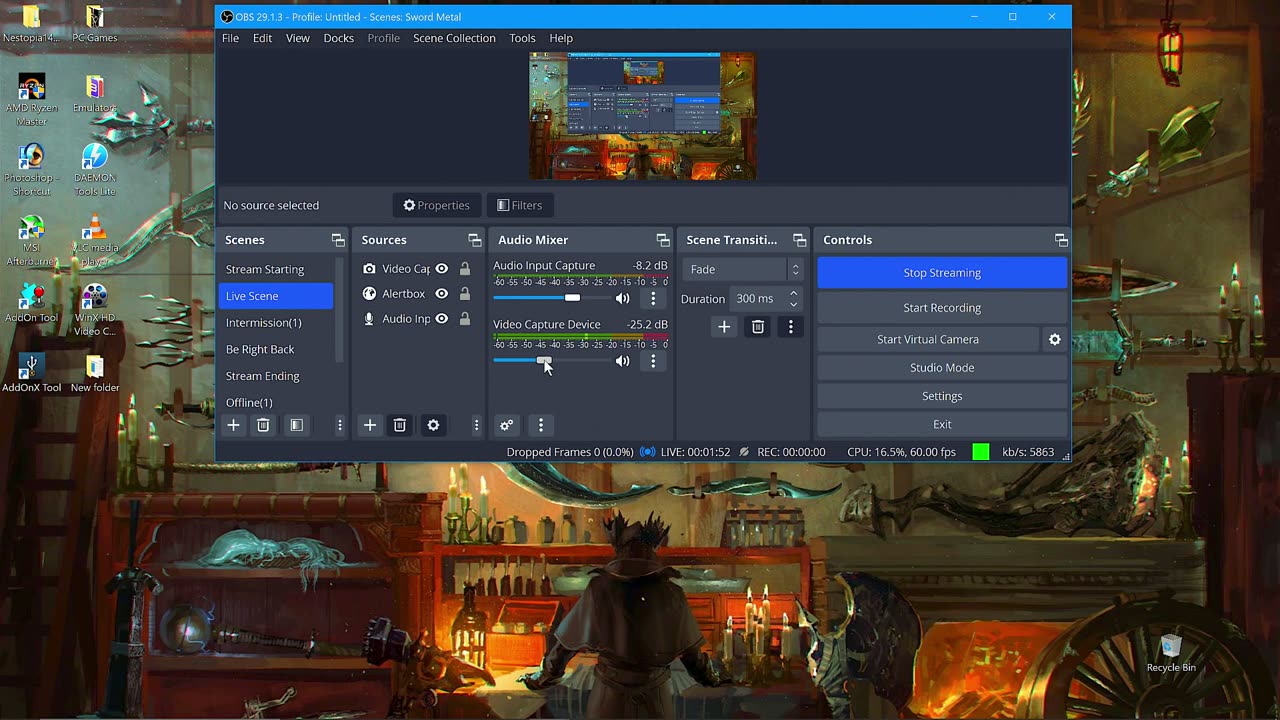Click Start Recording button
Image resolution: width=1280 pixels, height=720 pixels.
[942, 308]
